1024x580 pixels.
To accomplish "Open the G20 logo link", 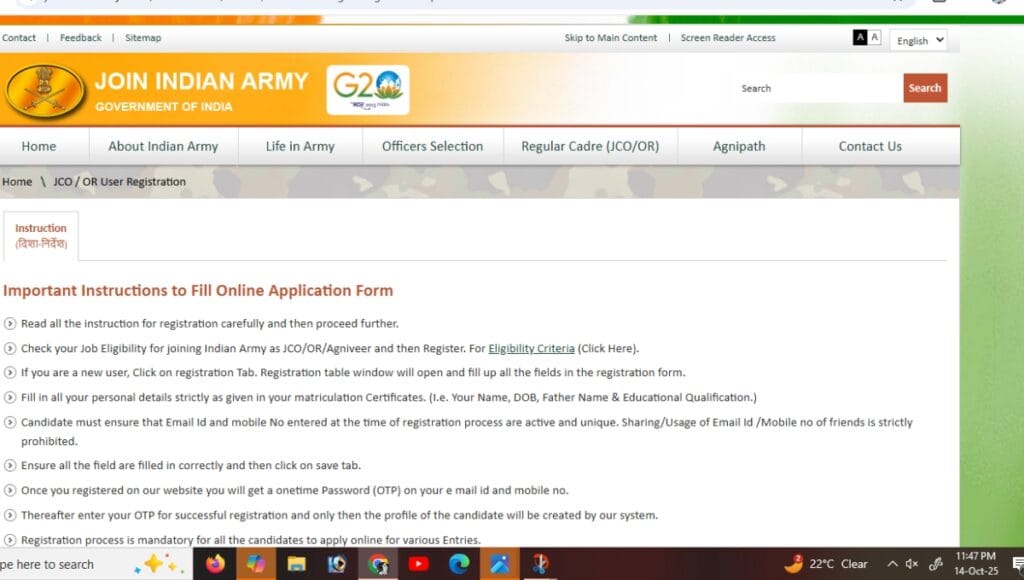I will [x=369, y=89].
